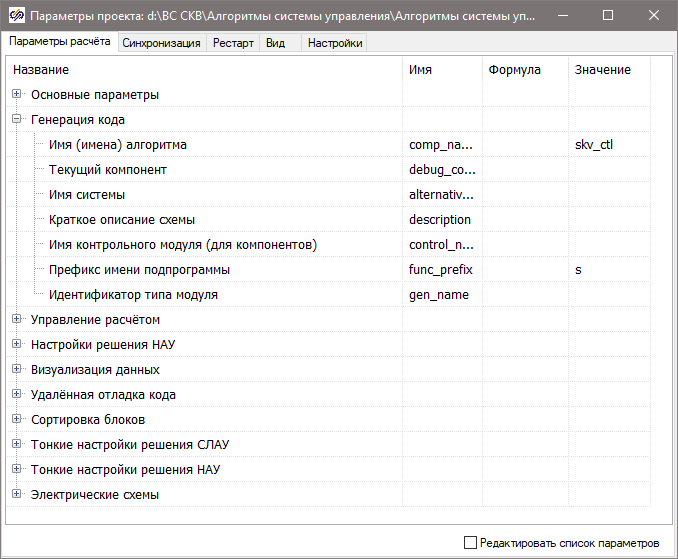Select the Имя системы row

click(x=87, y=195)
